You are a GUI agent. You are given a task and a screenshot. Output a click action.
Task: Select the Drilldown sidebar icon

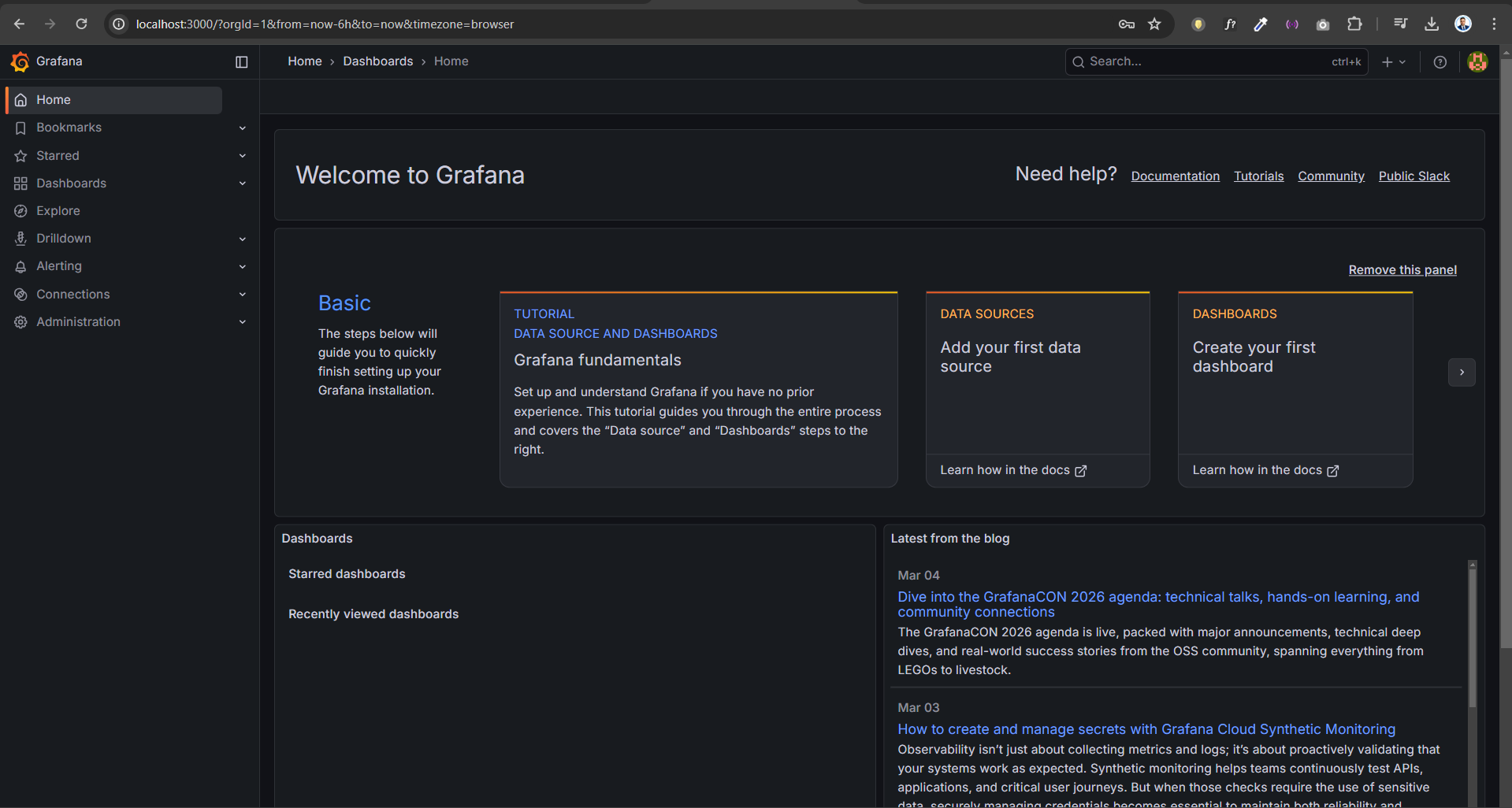pyautogui.click(x=20, y=238)
